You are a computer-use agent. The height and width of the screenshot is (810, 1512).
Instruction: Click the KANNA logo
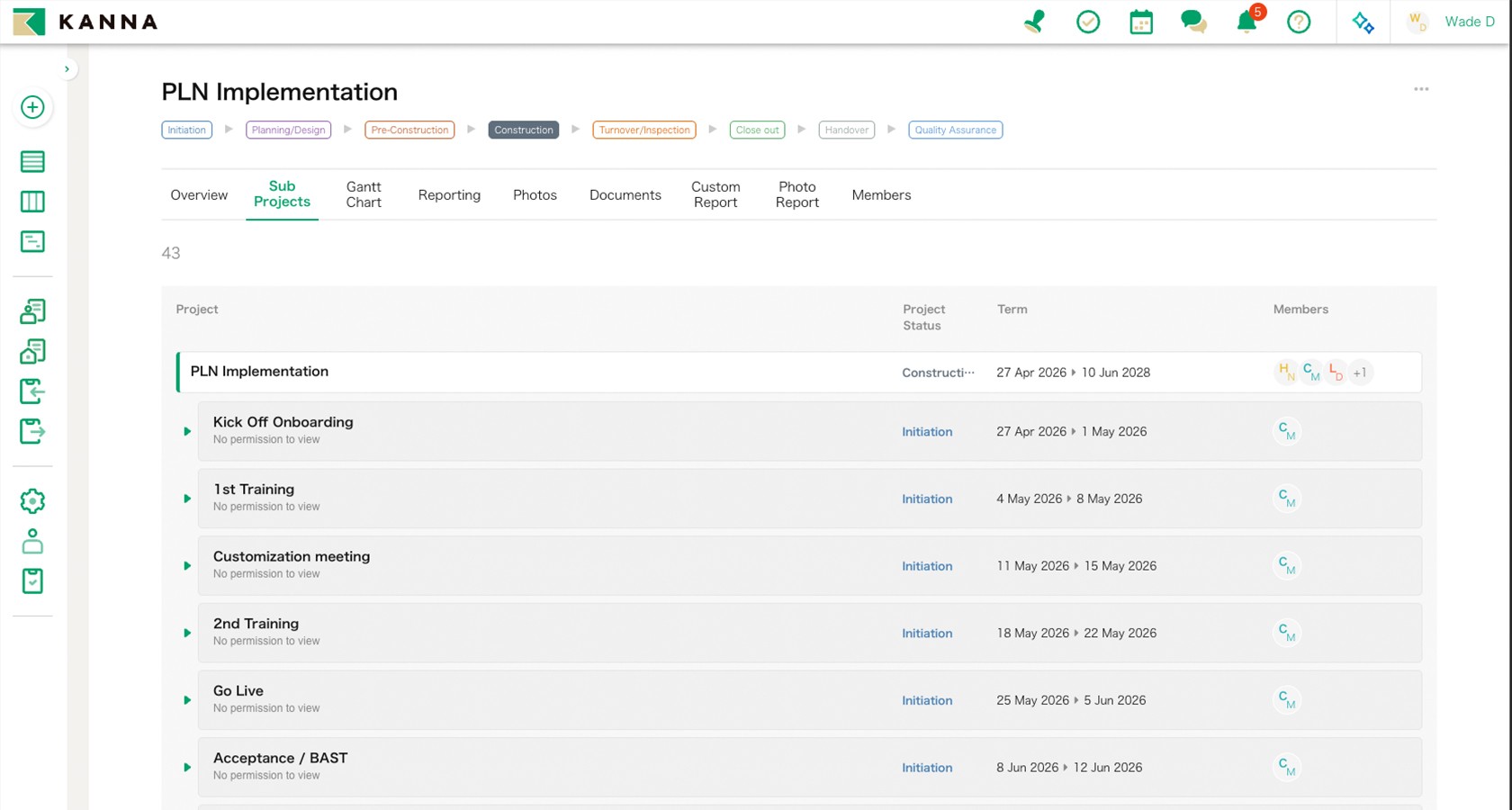click(x=85, y=22)
